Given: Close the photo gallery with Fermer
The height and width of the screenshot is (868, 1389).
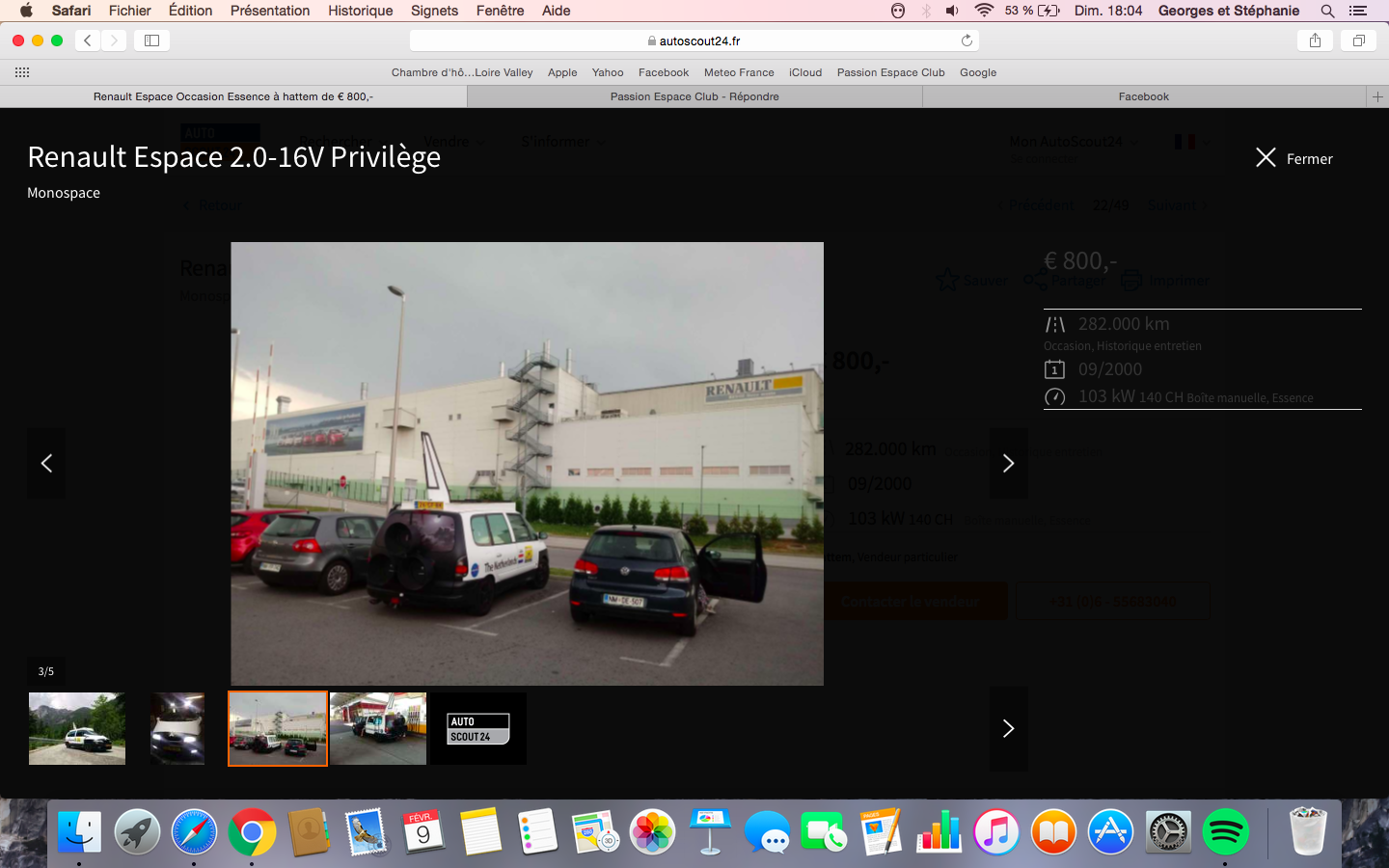Looking at the screenshot, I should (x=1294, y=158).
